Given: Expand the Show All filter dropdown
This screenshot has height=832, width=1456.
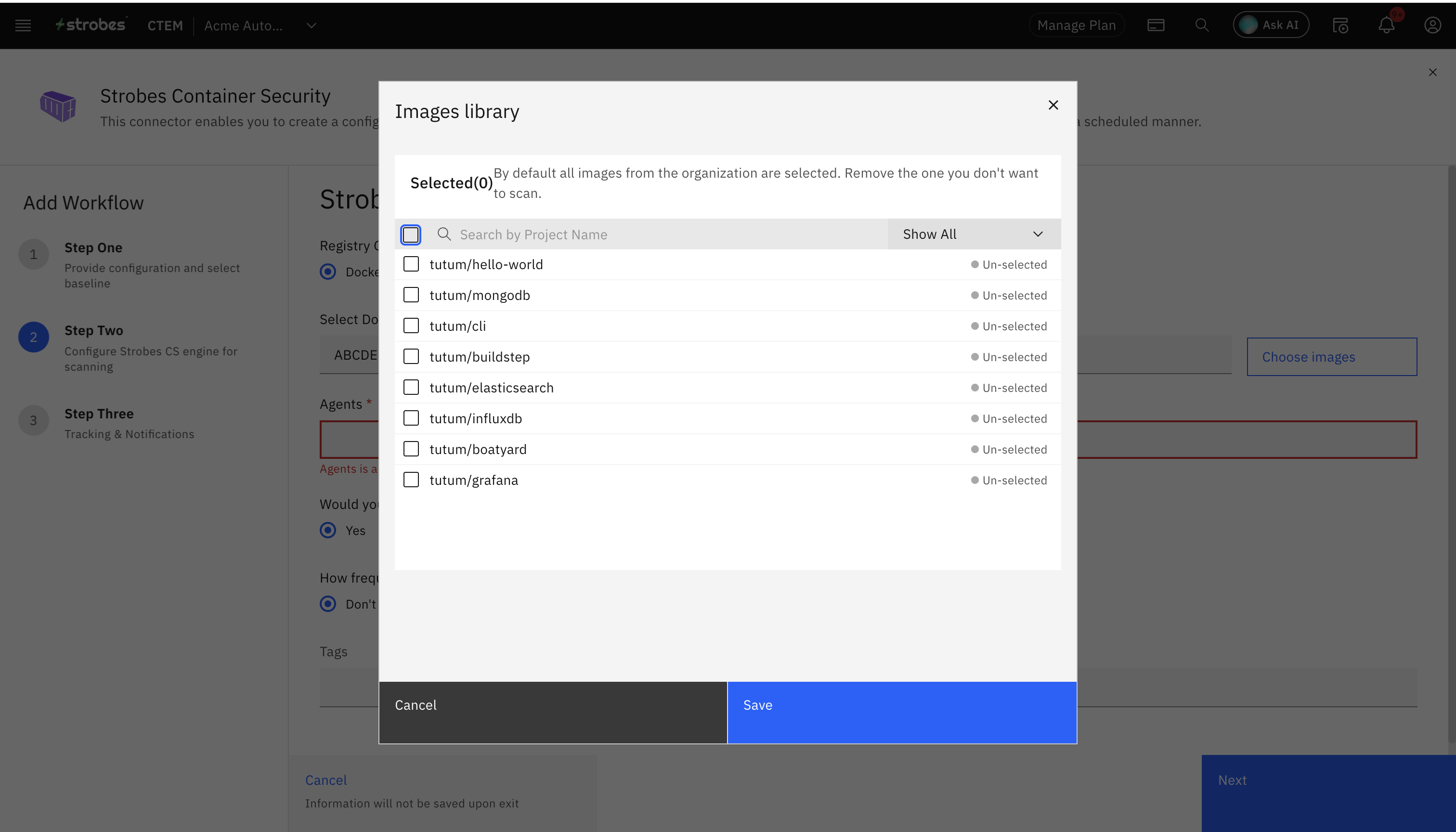Looking at the screenshot, I should 973,234.
